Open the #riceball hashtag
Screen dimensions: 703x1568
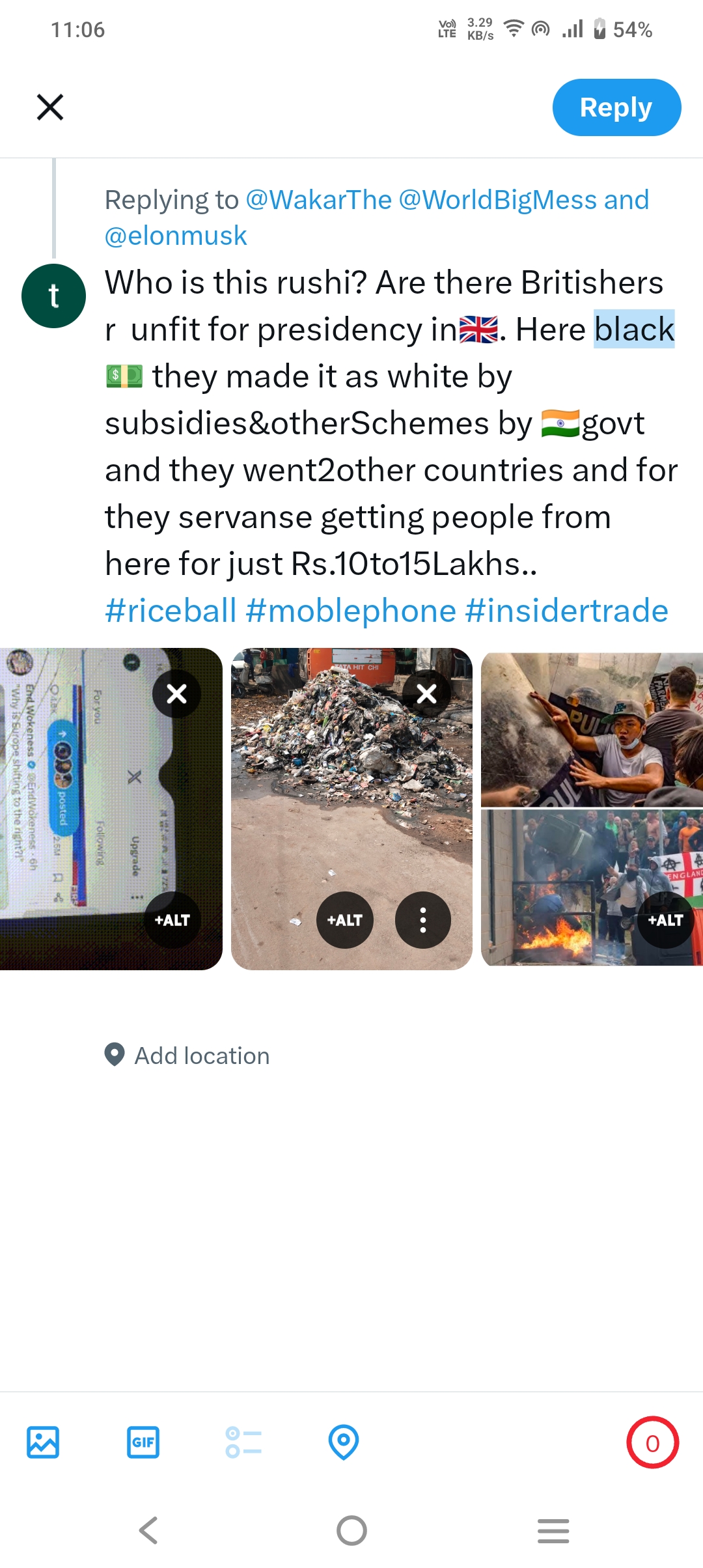(x=171, y=611)
